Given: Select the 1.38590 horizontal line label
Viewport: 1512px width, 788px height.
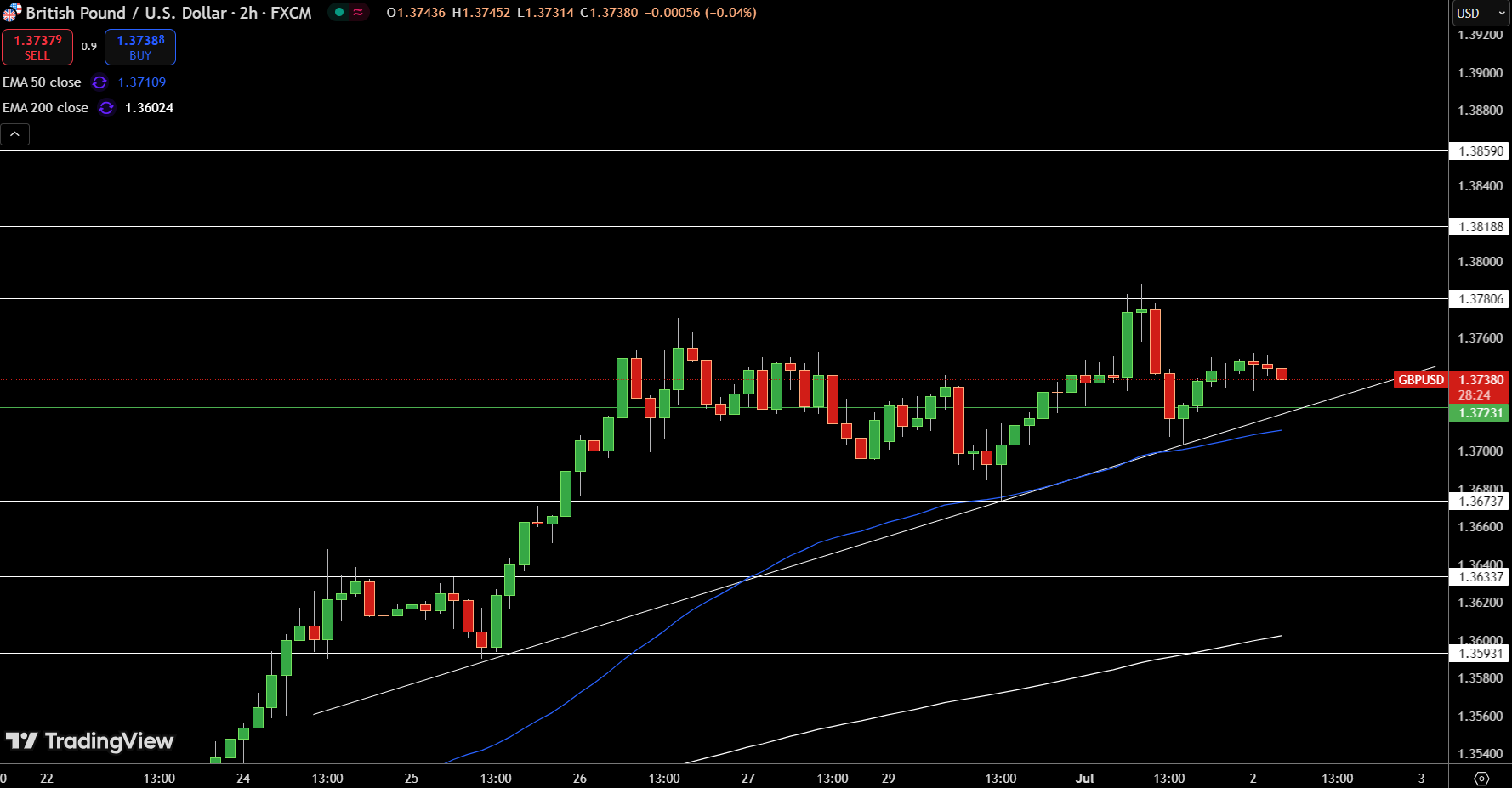Looking at the screenshot, I should [1481, 151].
